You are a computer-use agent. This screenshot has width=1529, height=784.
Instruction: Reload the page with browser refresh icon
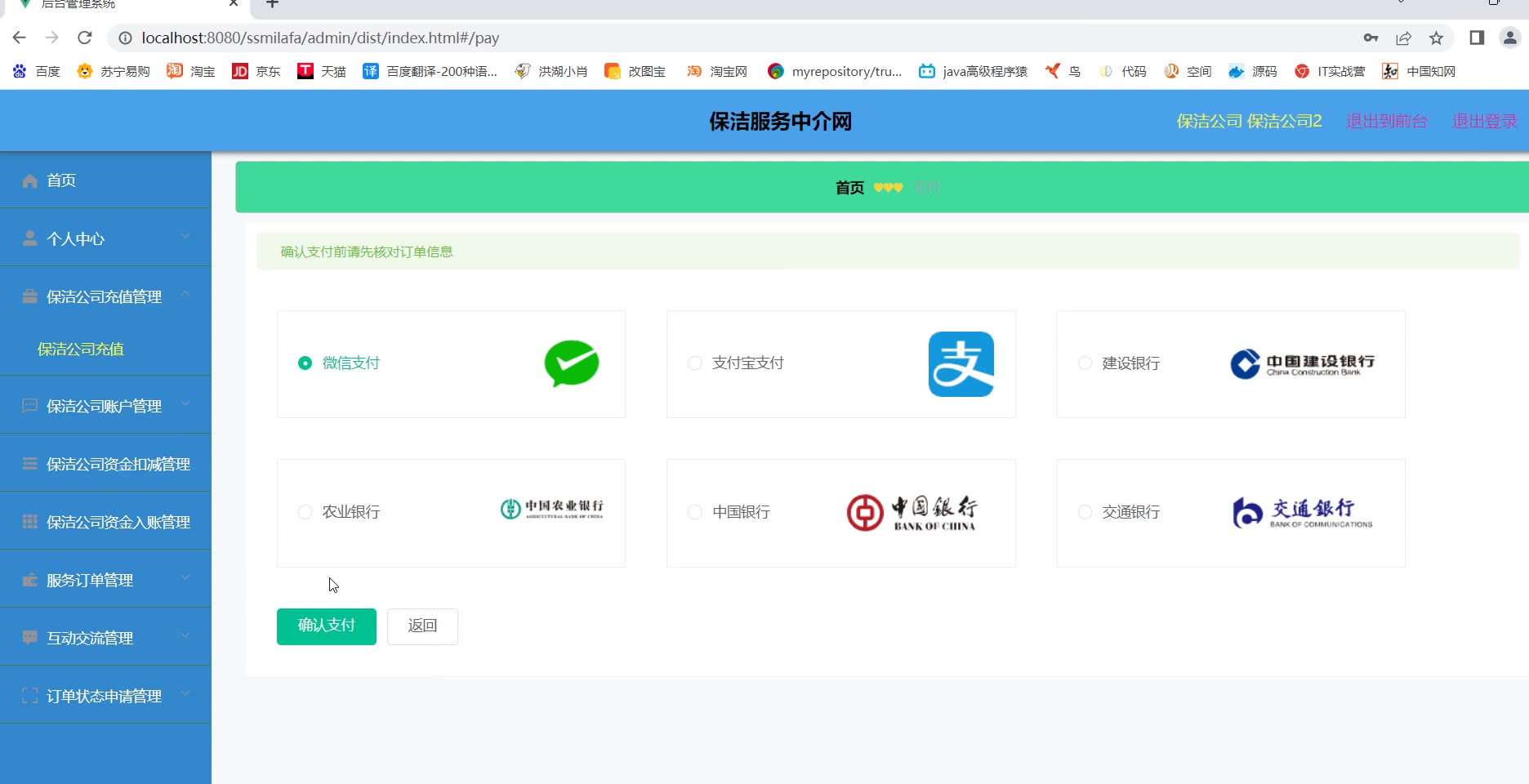[85, 38]
